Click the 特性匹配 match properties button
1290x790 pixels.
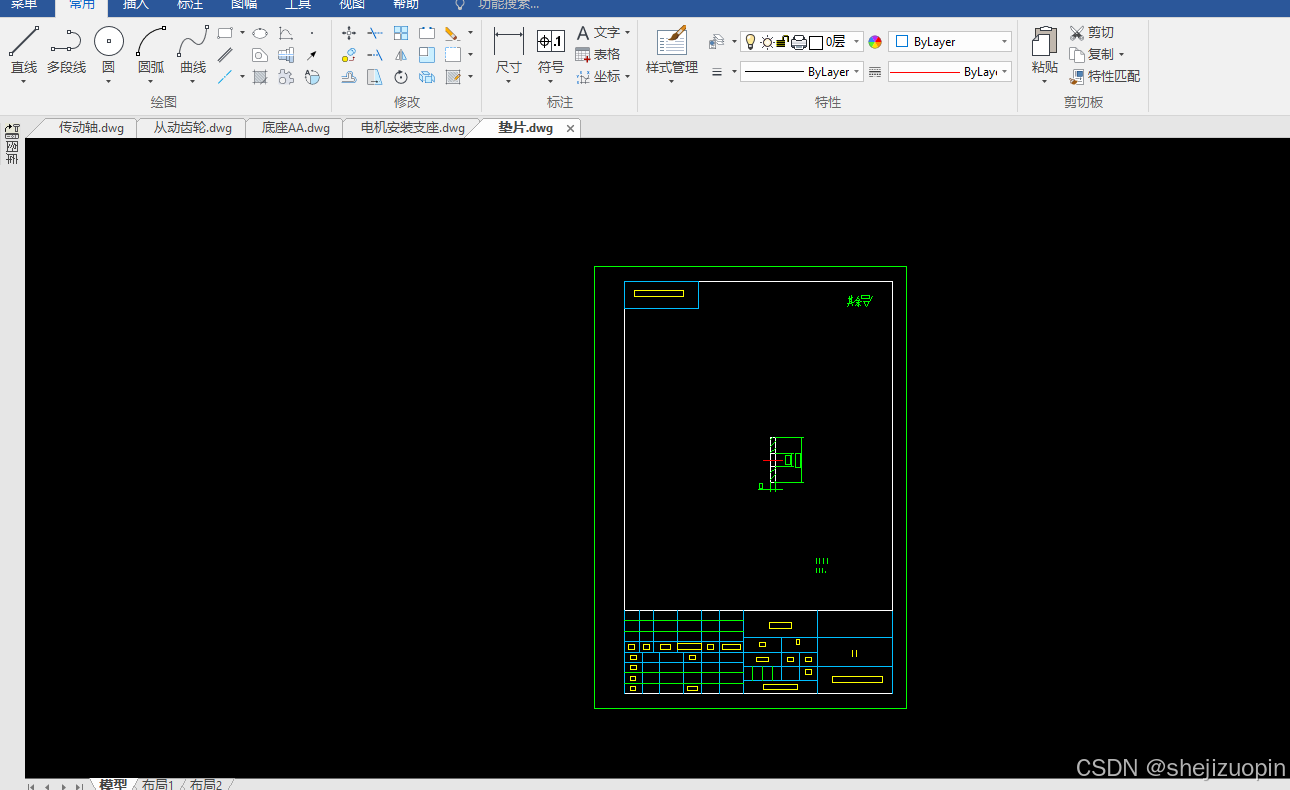[x=1104, y=77]
